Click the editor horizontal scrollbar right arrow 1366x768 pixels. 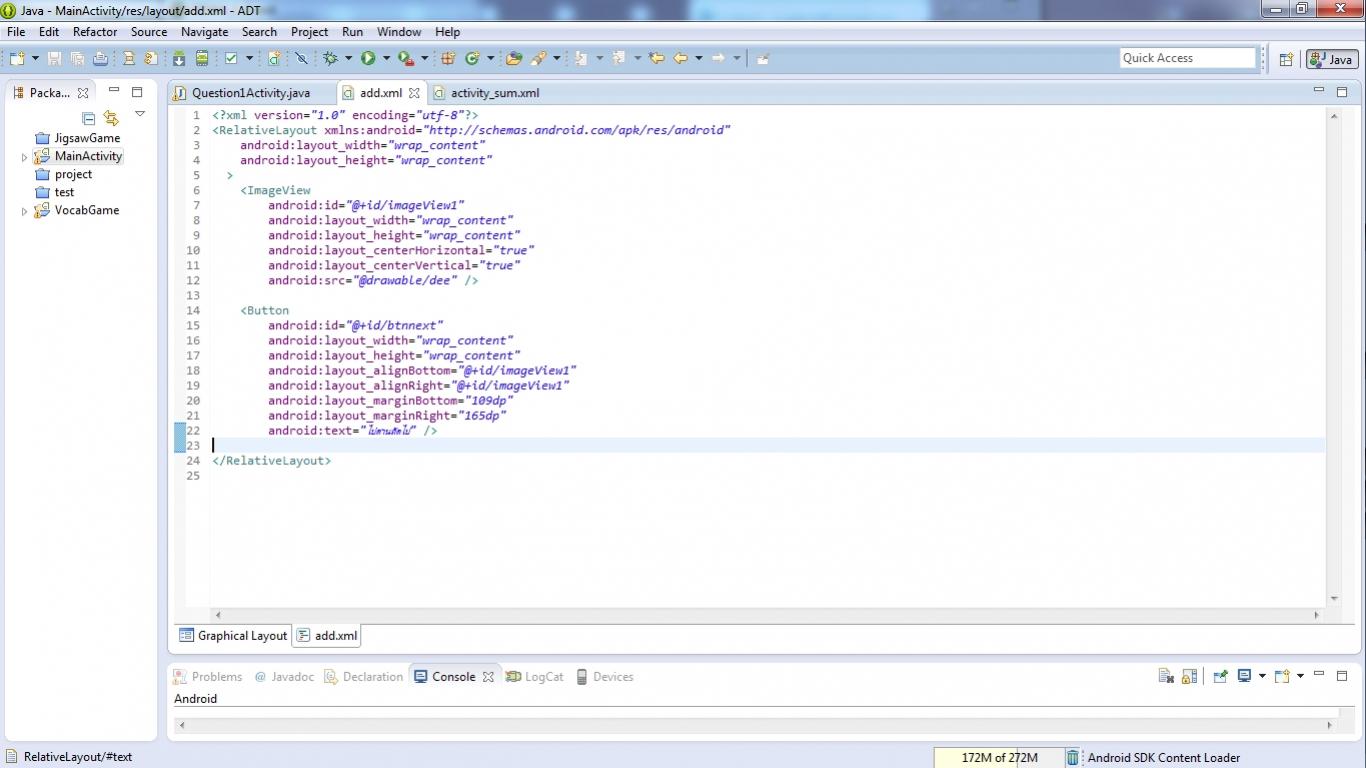1317,616
